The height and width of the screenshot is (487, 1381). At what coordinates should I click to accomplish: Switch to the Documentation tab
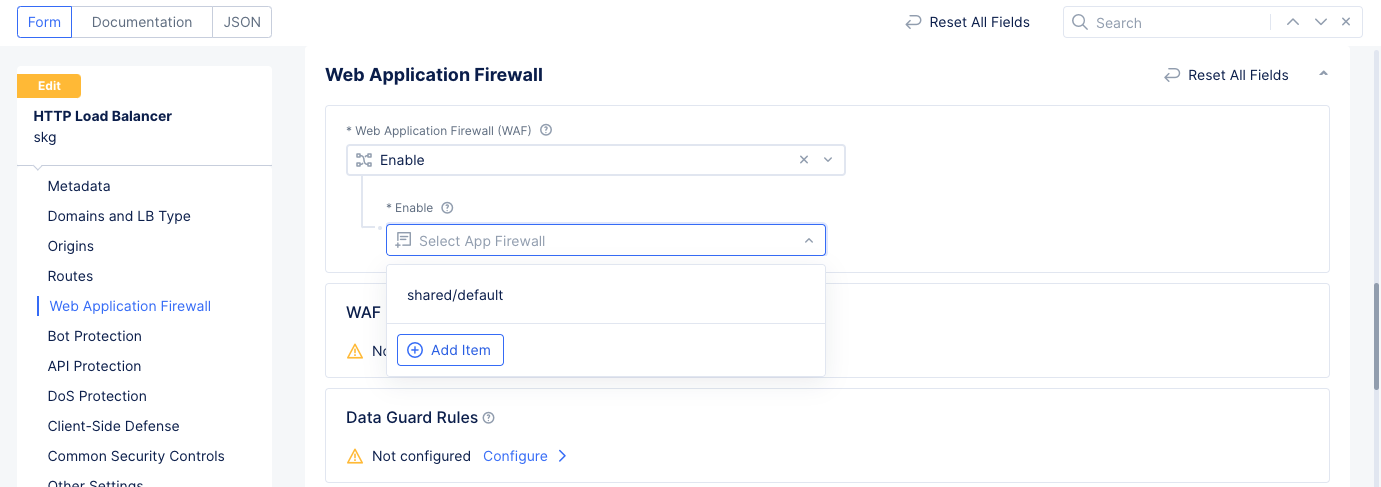(x=142, y=22)
